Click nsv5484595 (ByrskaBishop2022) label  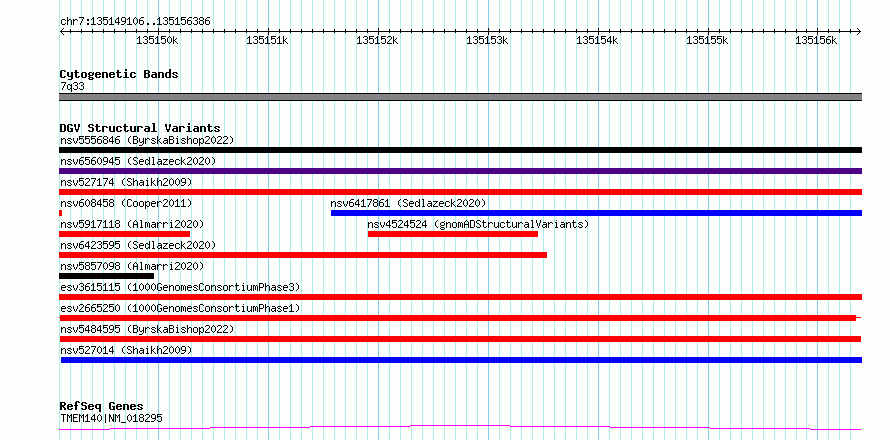pos(147,329)
